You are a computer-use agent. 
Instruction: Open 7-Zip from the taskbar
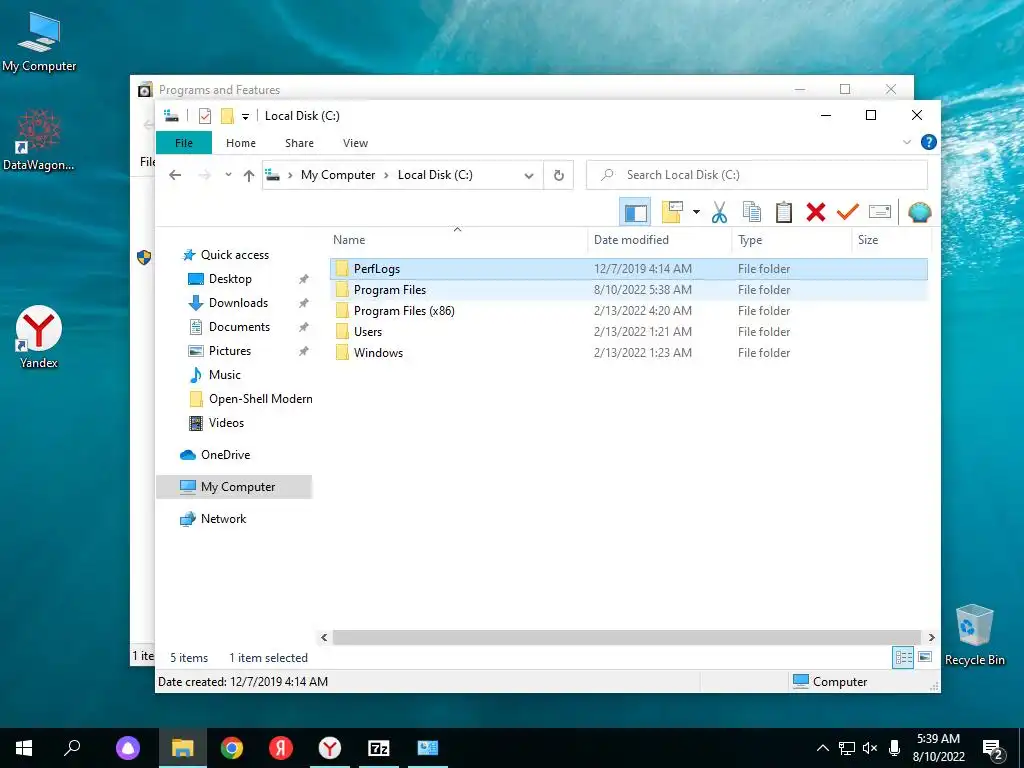click(x=379, y=748)
